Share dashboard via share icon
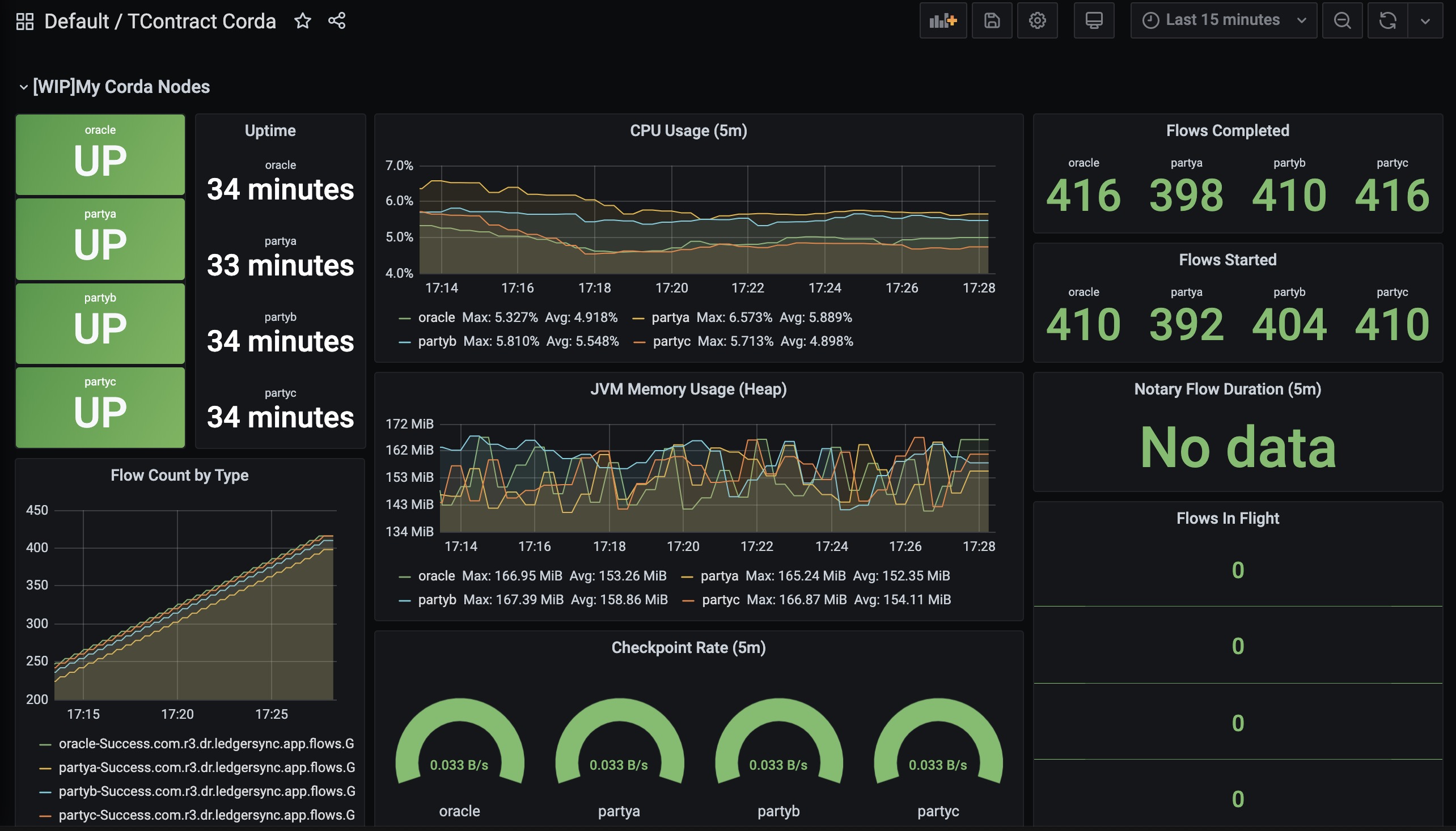This screenshot has height=831, width=1456. pyautogui.click(x=337, y=21)
